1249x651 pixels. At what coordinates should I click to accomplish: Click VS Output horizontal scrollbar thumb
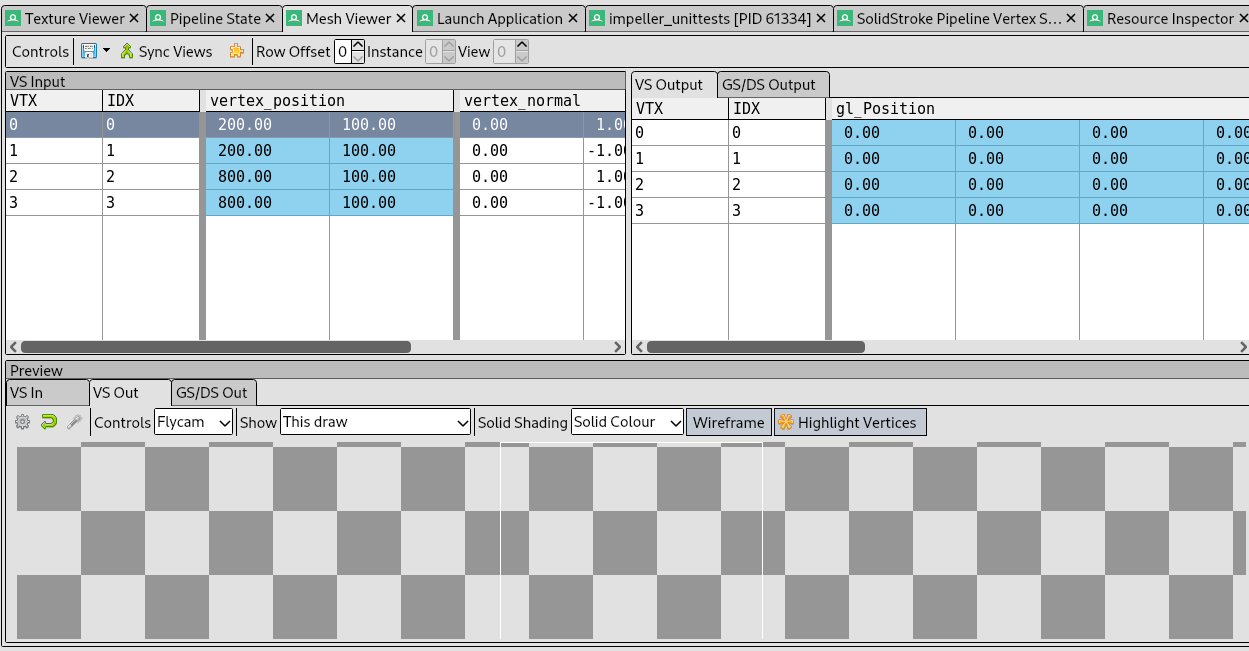point(755,347)
